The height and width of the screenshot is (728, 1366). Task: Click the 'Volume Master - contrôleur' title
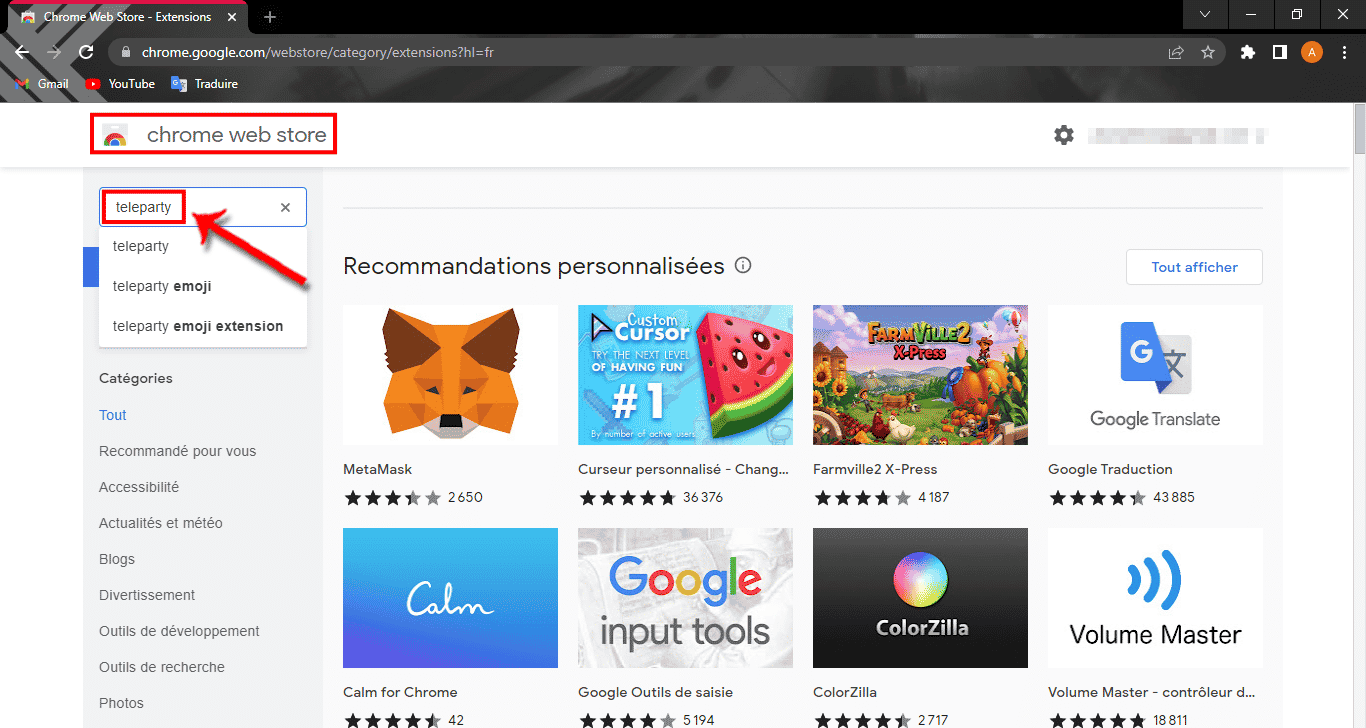pos(1152,692)
